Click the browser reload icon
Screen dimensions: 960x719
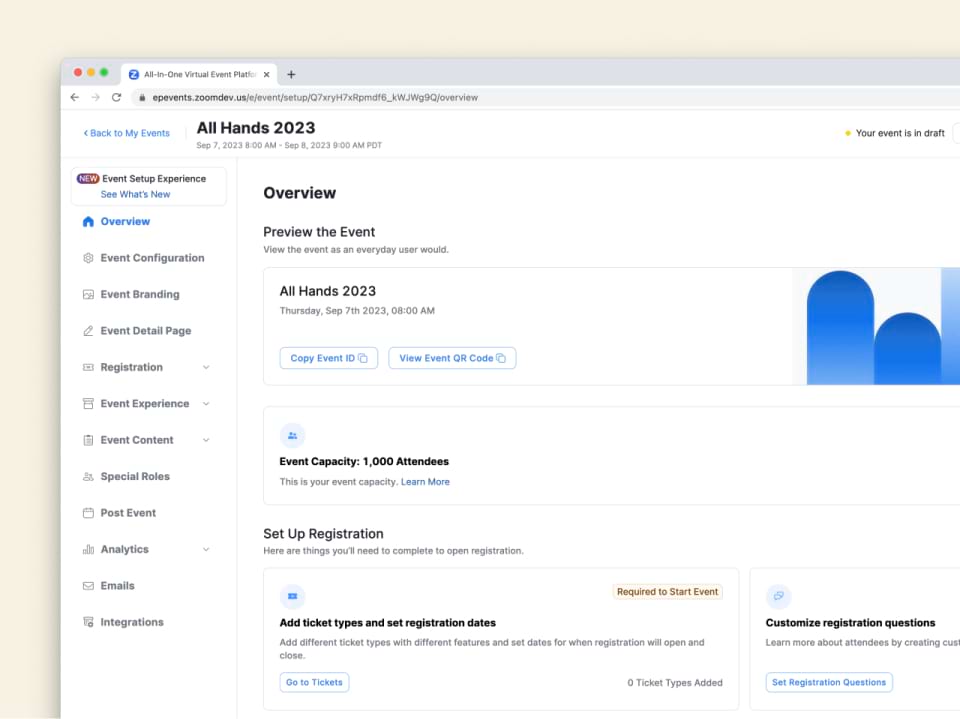pyautogui.click(x=116, y=98)
